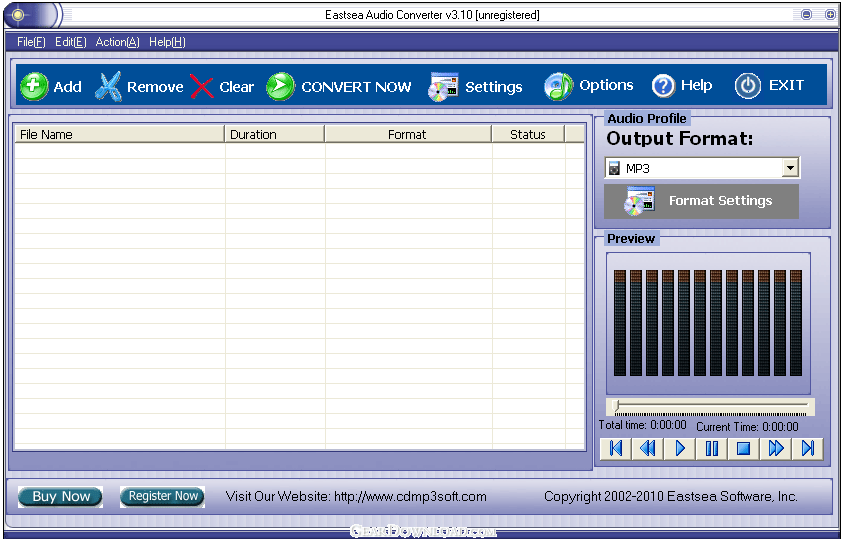
Task: Click the MP3 format combo box field
Action: coord(702,168)
